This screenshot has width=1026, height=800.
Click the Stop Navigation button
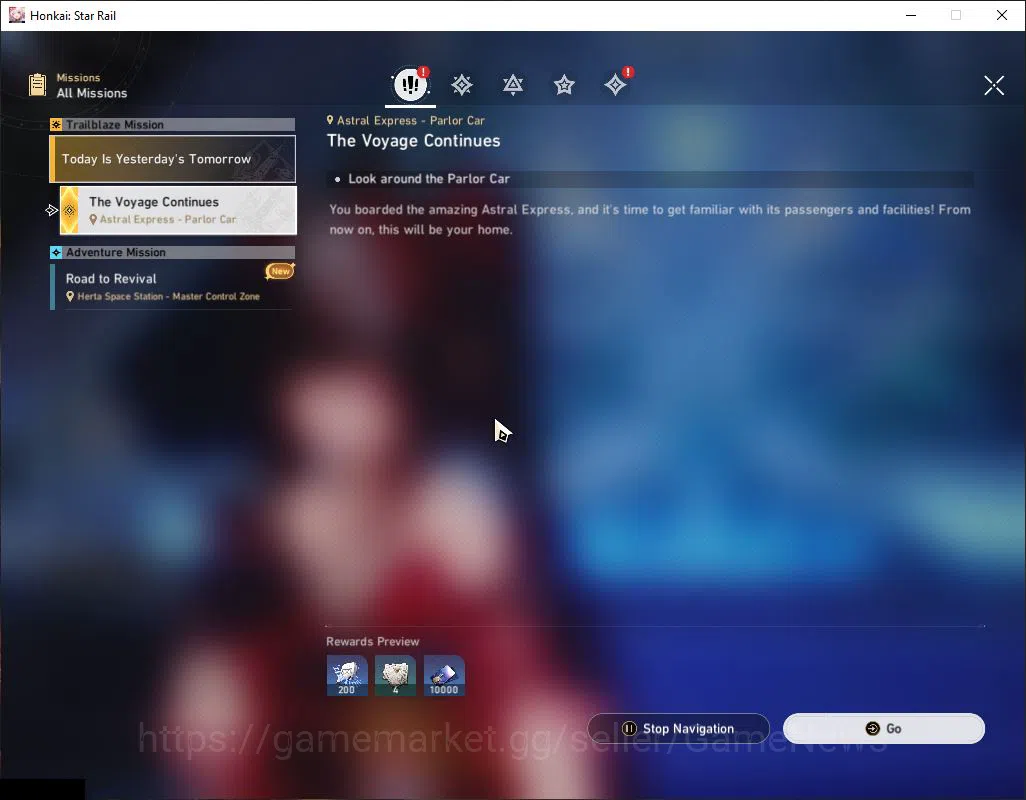[679, 729]
